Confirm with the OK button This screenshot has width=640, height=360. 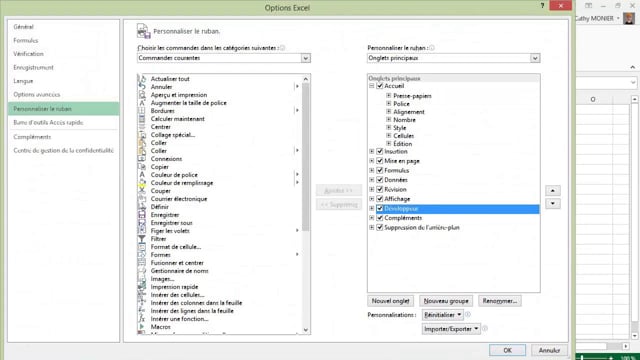[507, 350]
